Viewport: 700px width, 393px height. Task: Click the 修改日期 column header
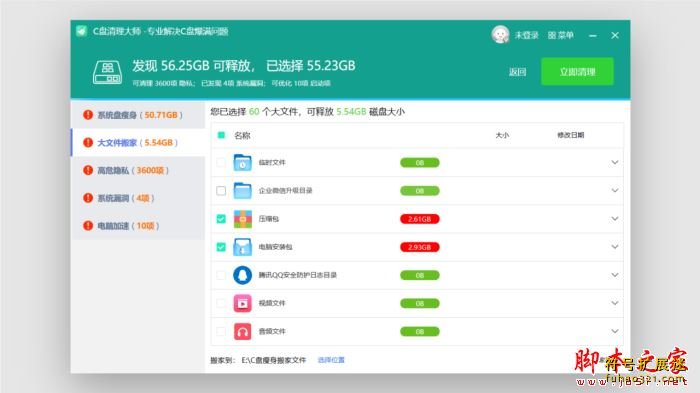pos(571,135)
